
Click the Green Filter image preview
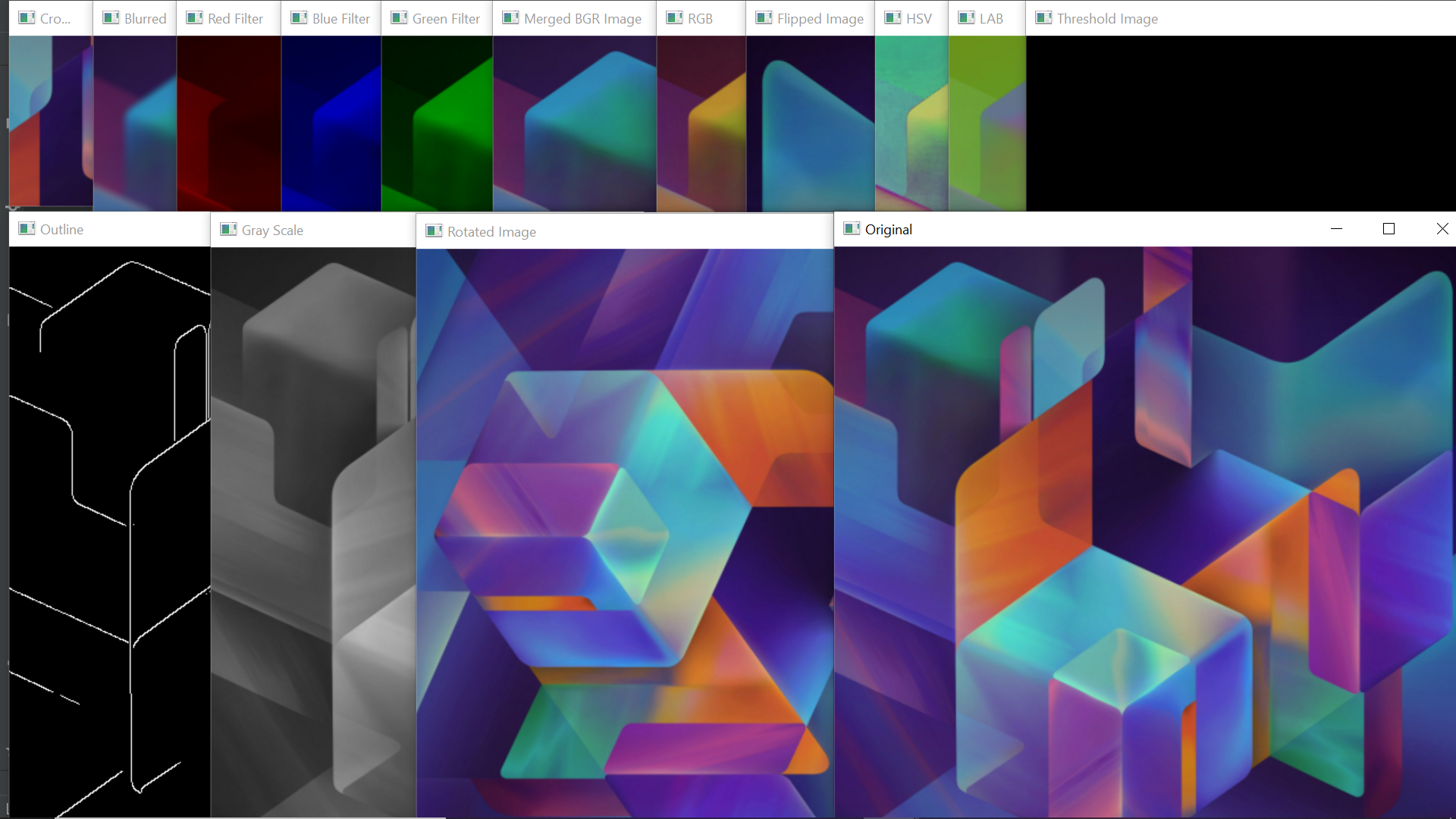(x=438, y=124)
